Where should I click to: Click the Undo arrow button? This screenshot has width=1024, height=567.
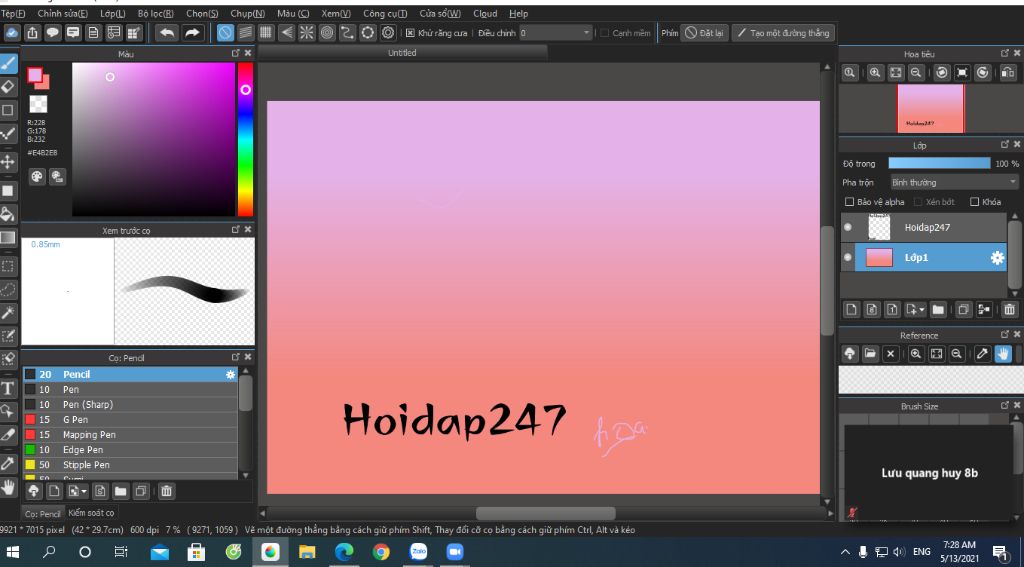click(167, 33)
